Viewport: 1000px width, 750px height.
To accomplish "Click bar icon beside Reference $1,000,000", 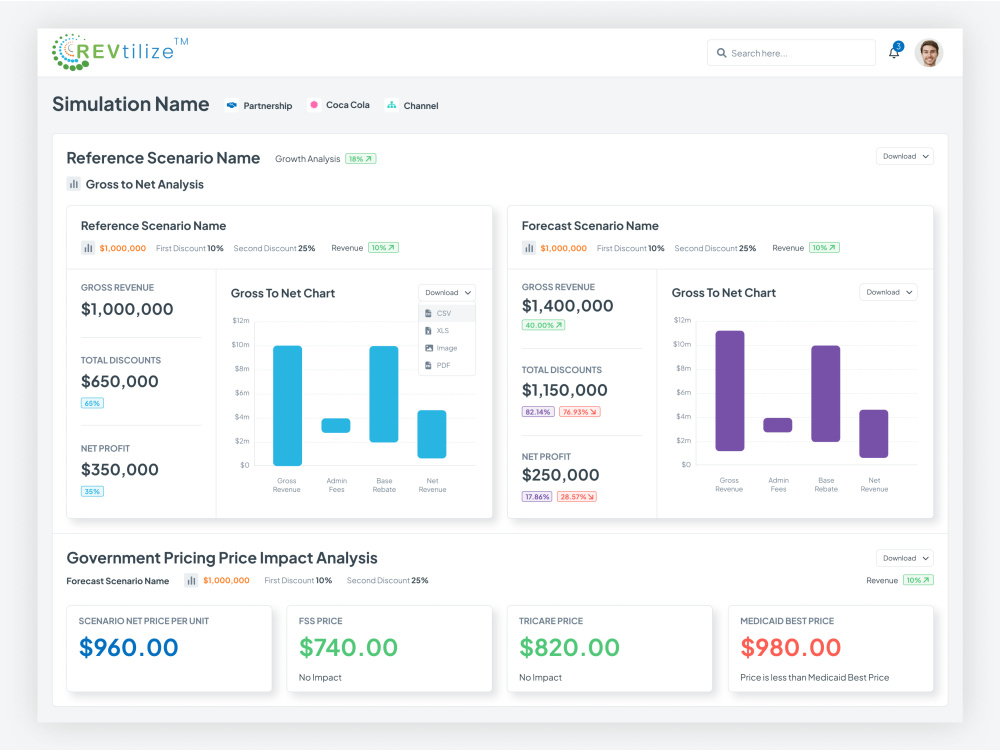I will tap(88, 248).
